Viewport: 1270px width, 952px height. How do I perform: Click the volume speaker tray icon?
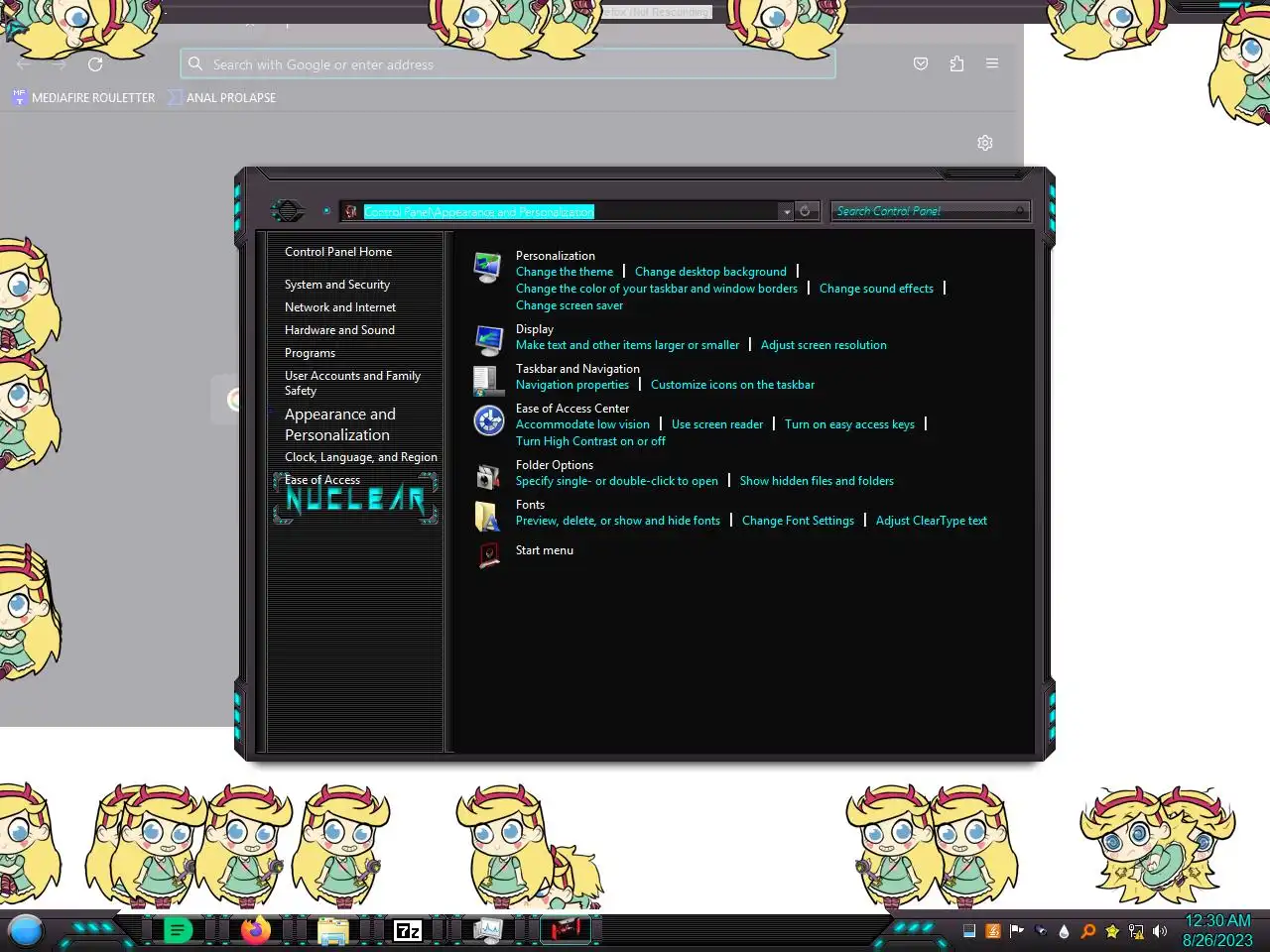[1159, 931]
